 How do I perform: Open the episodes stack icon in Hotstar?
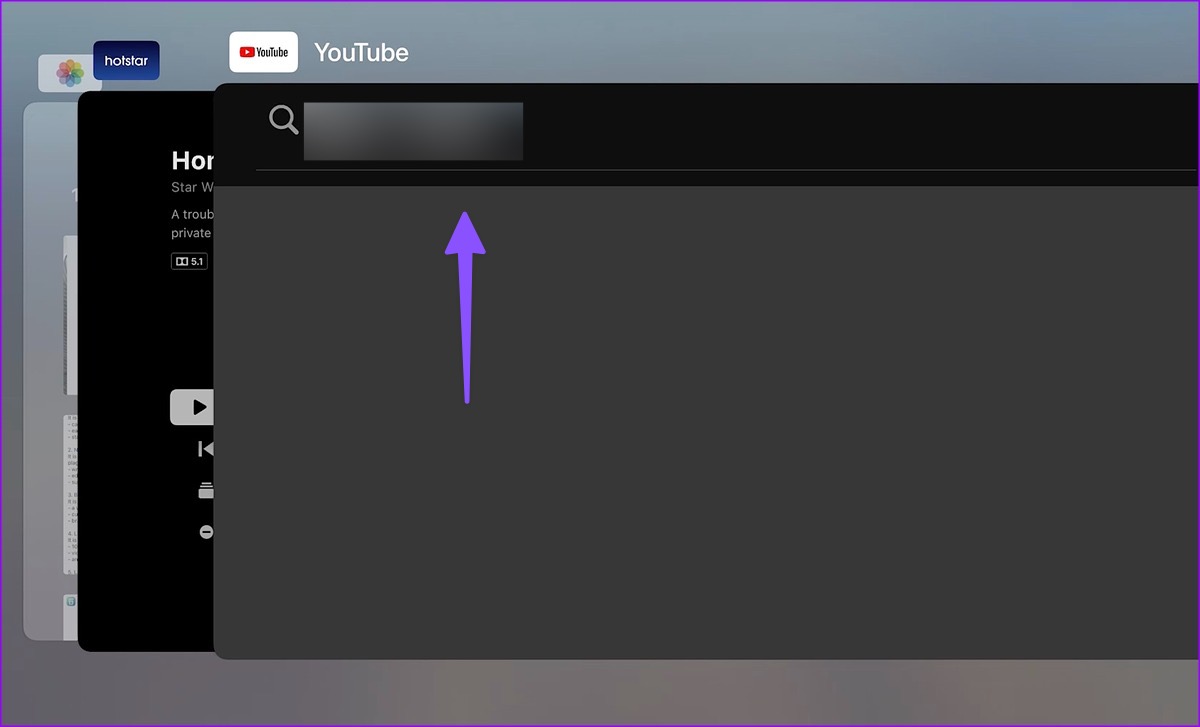tap(206, 490)
